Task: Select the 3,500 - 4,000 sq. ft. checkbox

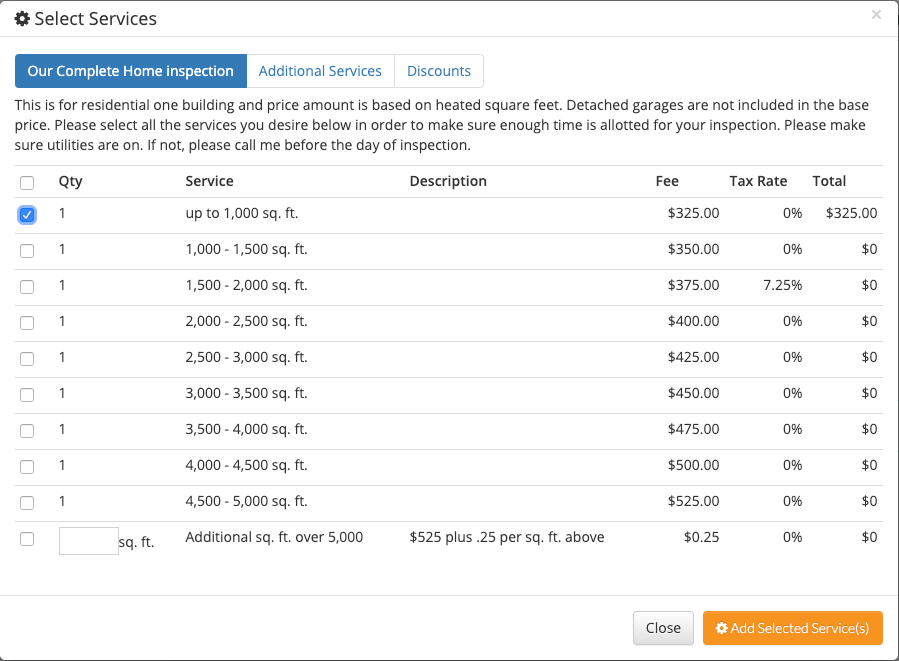Action: pyautogui.click(x=27, y=431)
